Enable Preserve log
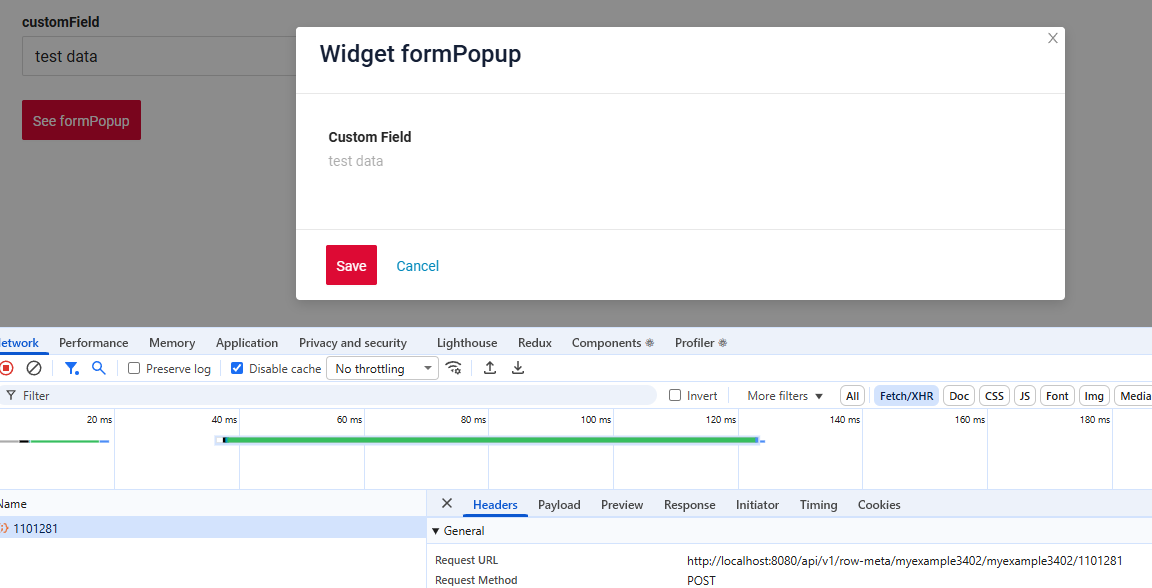Image resolution: width=1152 pixels, height=588 pixels. click(134, 368)
